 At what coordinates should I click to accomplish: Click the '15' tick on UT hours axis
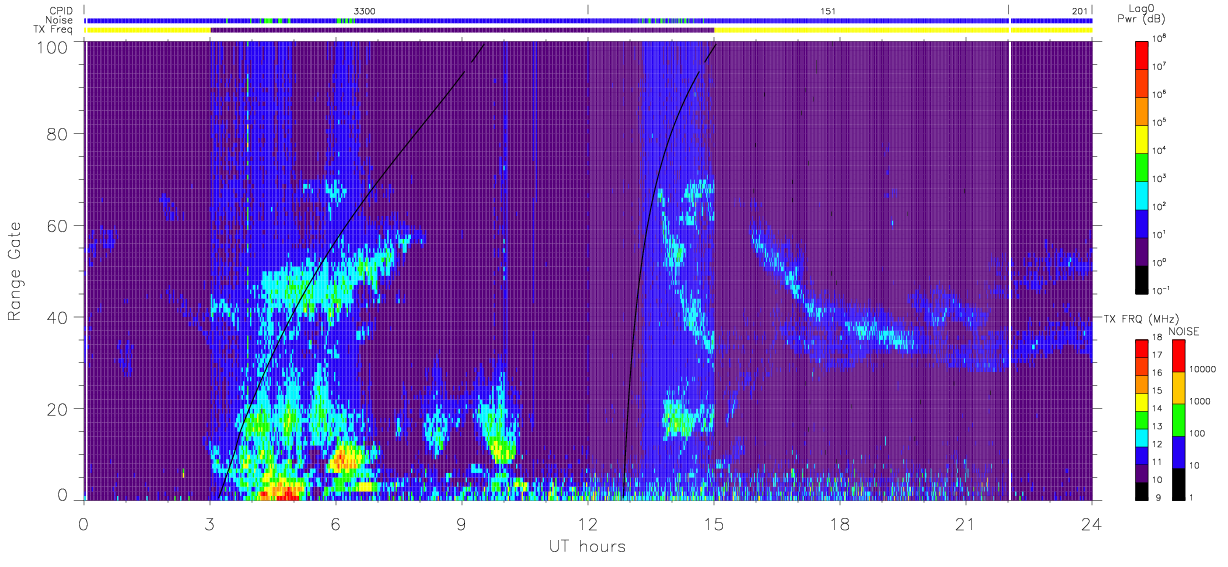coord(714,524)
